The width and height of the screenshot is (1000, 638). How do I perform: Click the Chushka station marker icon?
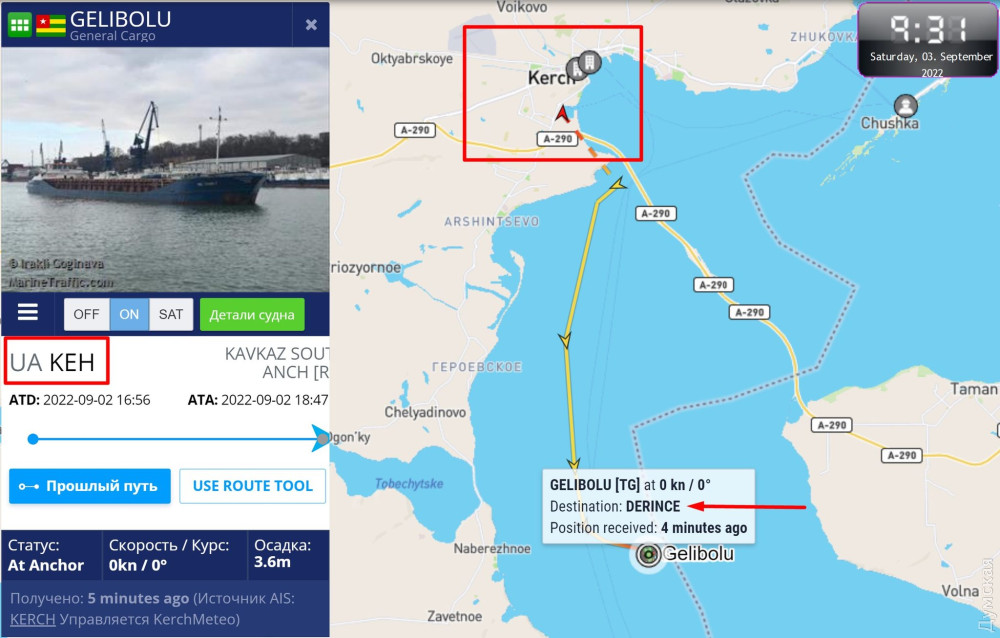pyautogui.click(x=905, y=105)
